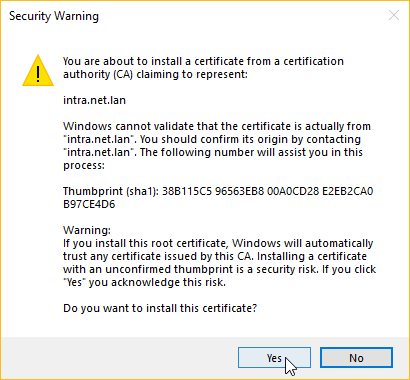Click the yellow warning triangle icon

[38, 71]
